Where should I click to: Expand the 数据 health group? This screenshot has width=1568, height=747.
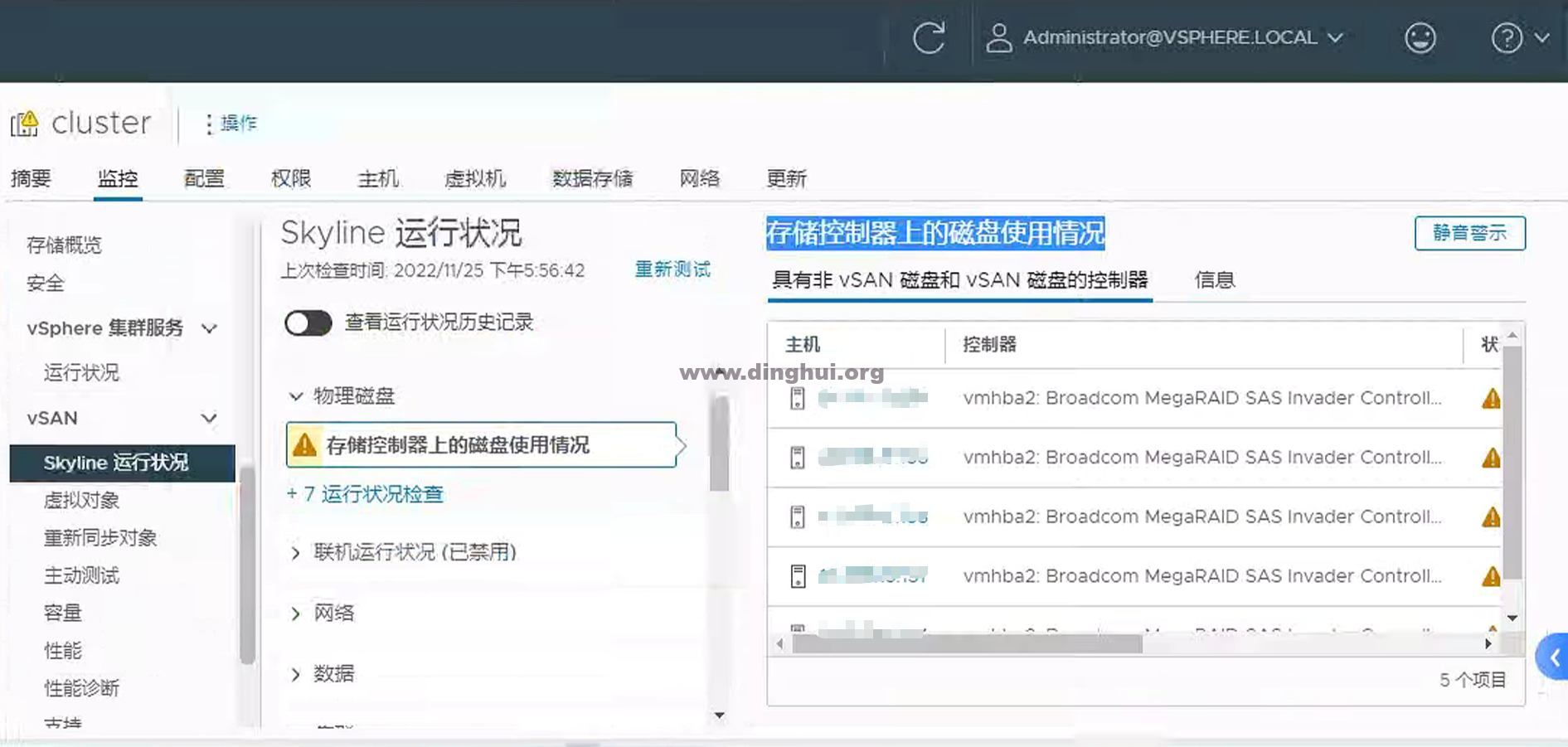(x=295, y=674)
